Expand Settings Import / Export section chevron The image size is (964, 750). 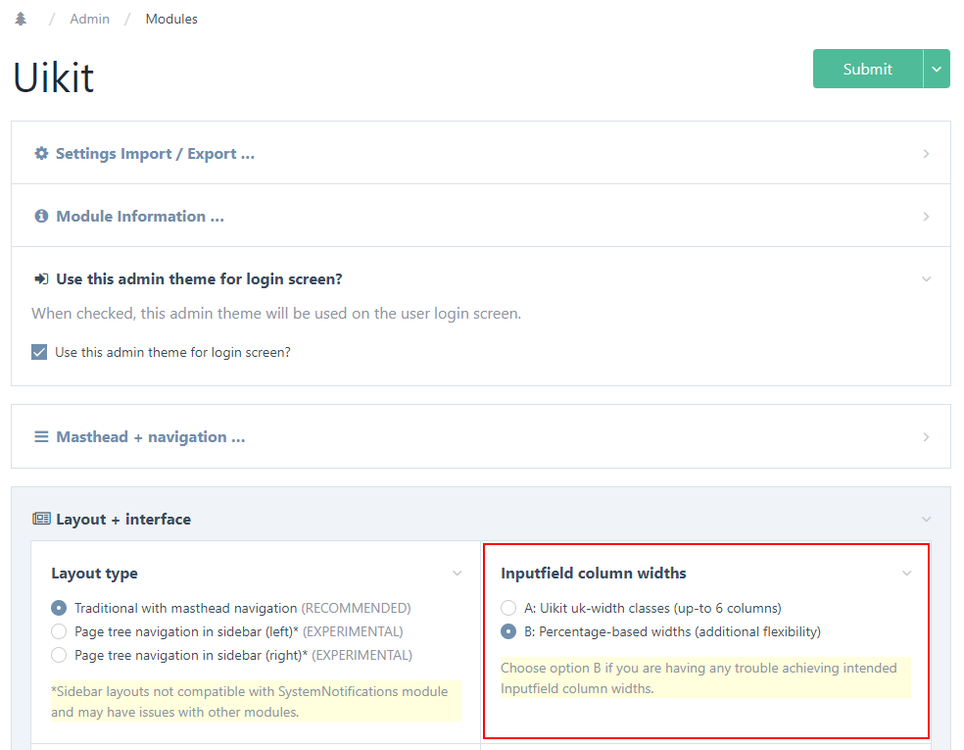click(x=926, y=154)
